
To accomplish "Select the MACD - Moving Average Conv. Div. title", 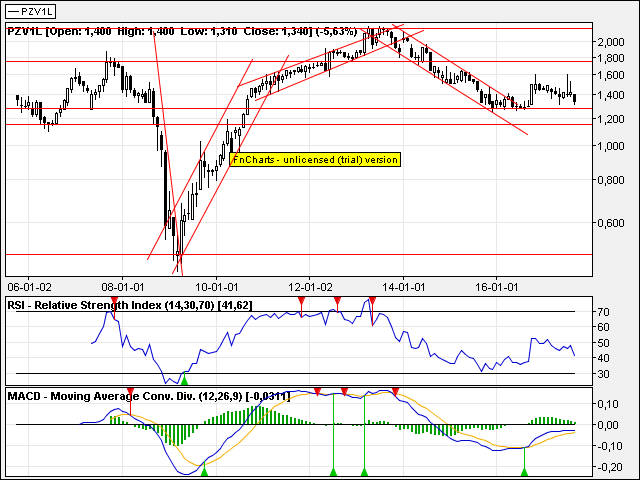I will pos(149,396).
